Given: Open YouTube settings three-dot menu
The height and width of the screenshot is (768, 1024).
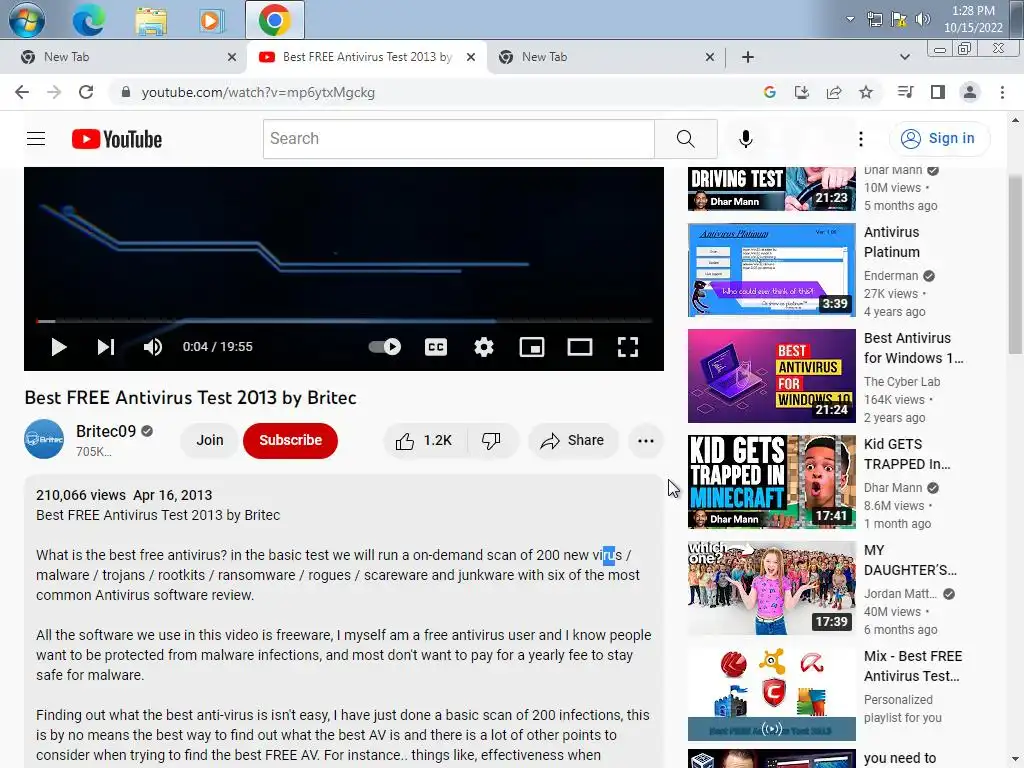Looking at the screenshot, I should tap(861, 138).
